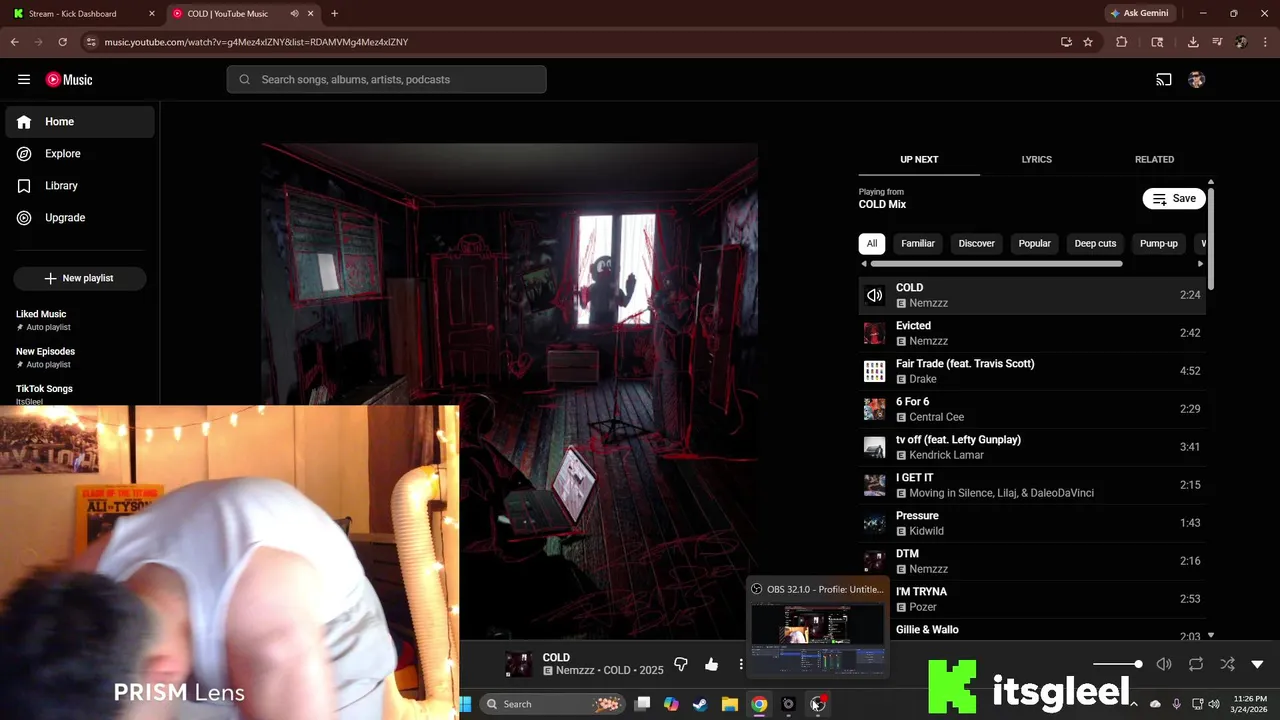Screen dimensions: 1280x720
Task: Bookmark this page with star icon
Action: coord(1088,42)
